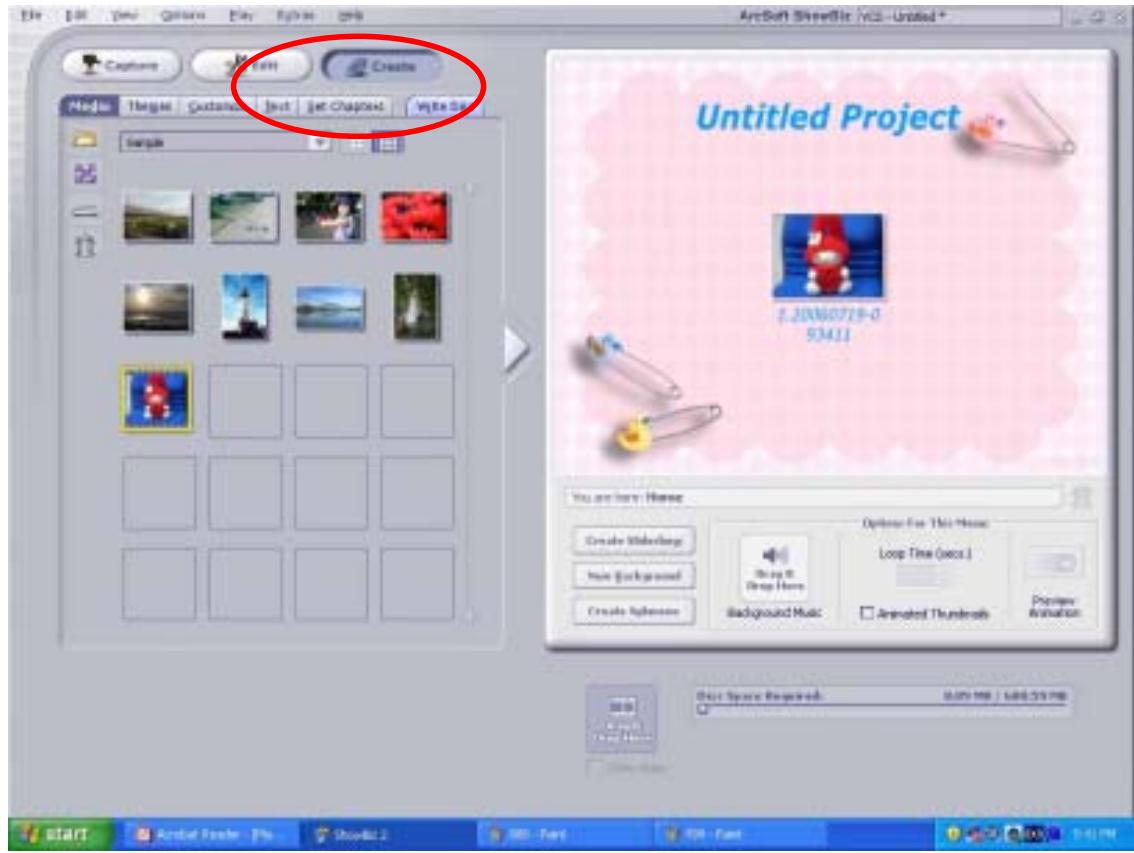
Task: Click the folder icon in the media sidebar
Action: 84,142
